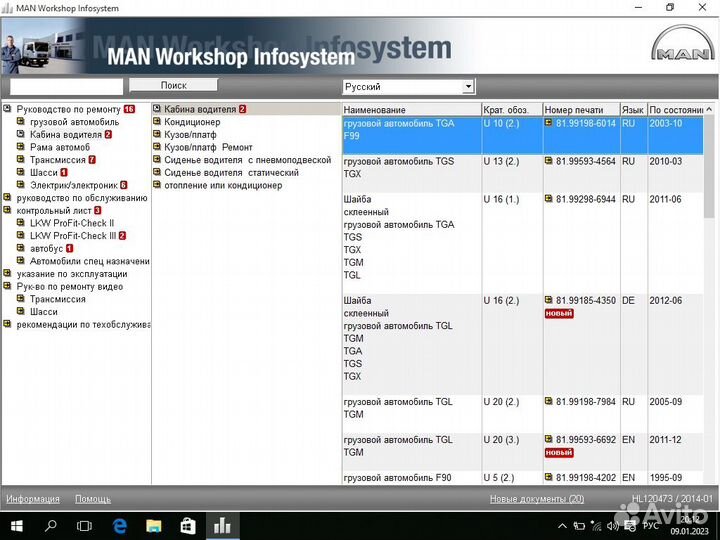Open Электрик/электроник tree entry
Viewport: 720px width, 540px height.
click(73, 185)
